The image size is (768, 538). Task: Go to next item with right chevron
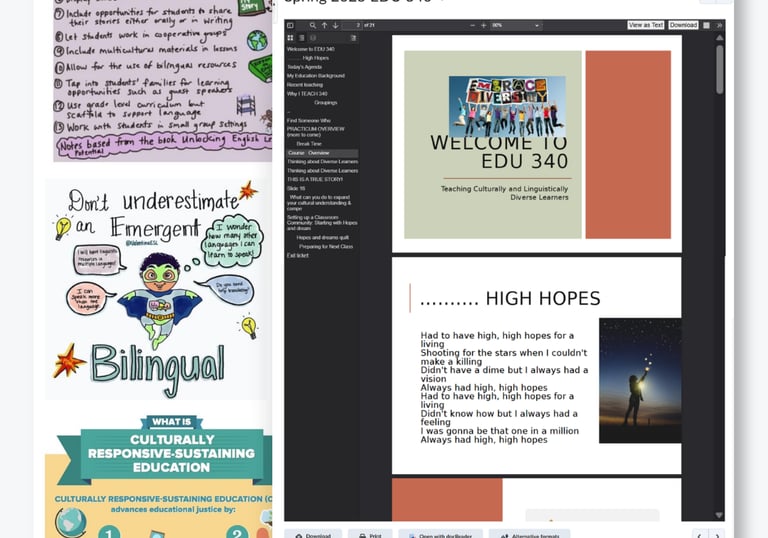point(717,535)
